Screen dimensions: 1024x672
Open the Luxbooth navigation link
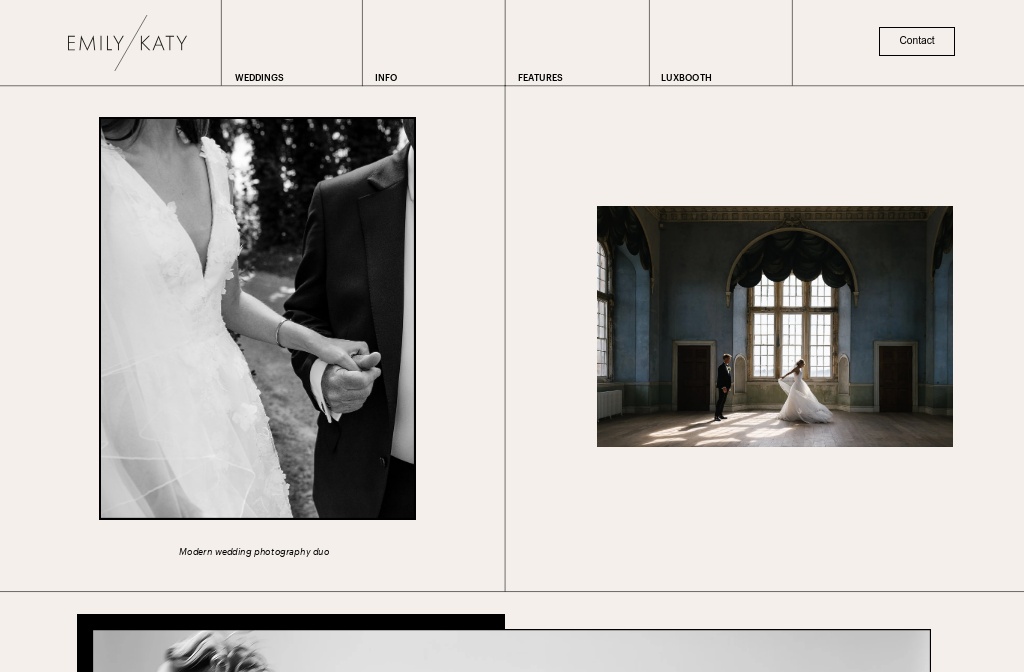pyautogui.click(x=686, y=78)
